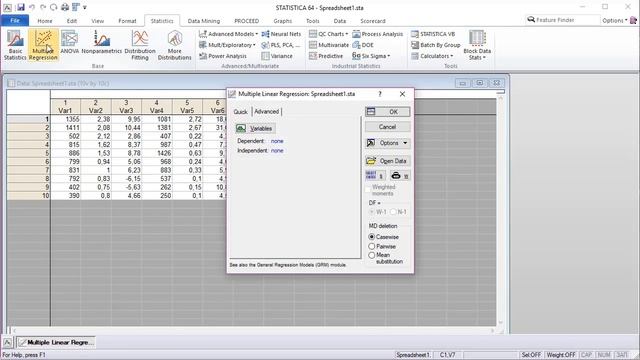The width and height of the screenshot is (640, 360).
Task: Open ribbon Options dropdown
Action: (615, 20)
